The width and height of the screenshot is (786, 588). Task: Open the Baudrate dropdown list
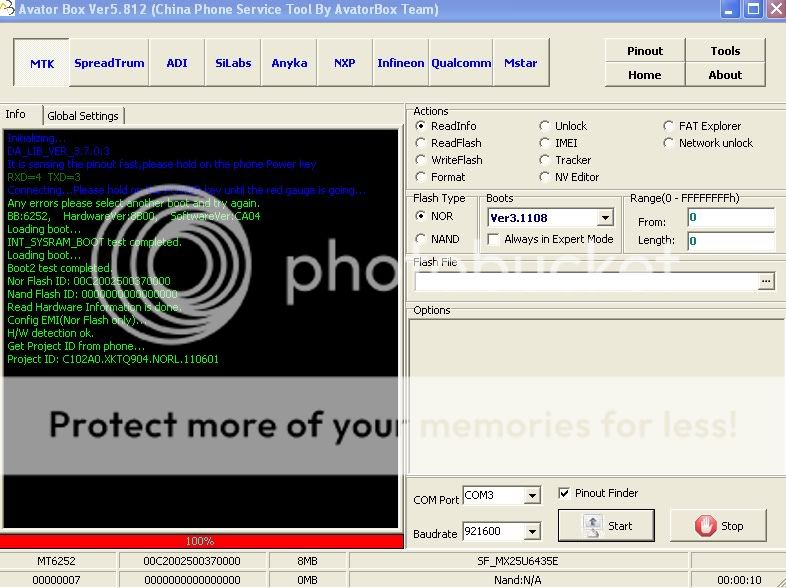point(532,532)
